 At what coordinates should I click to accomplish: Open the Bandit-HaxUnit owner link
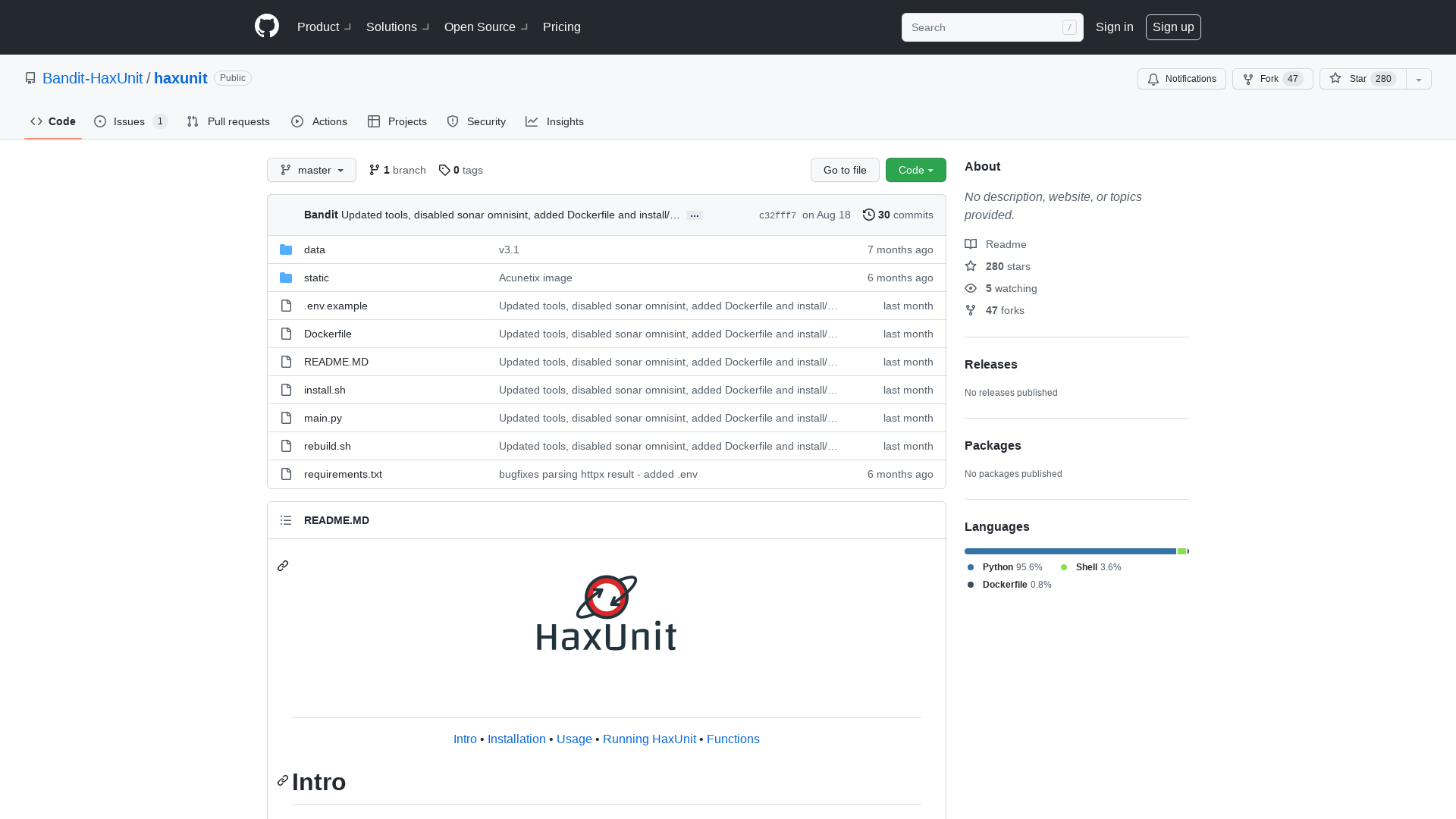pos(93,78)
